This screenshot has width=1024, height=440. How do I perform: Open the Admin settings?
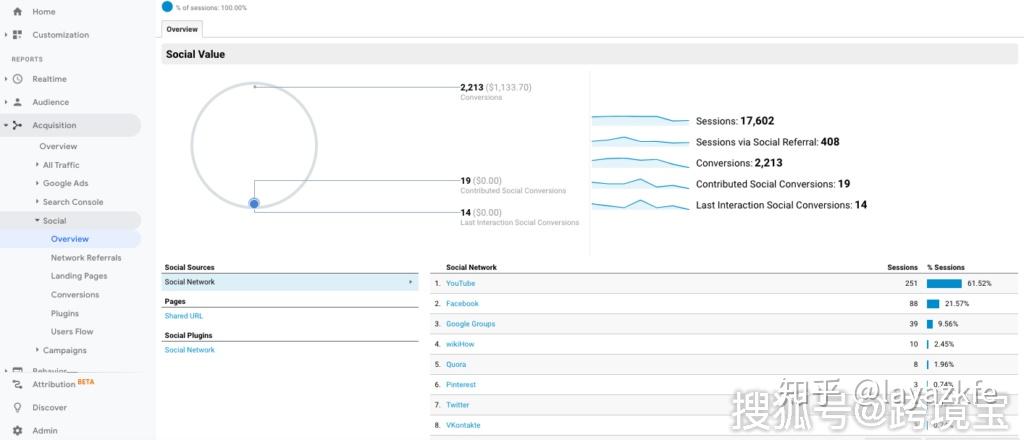tap(45, 431)
